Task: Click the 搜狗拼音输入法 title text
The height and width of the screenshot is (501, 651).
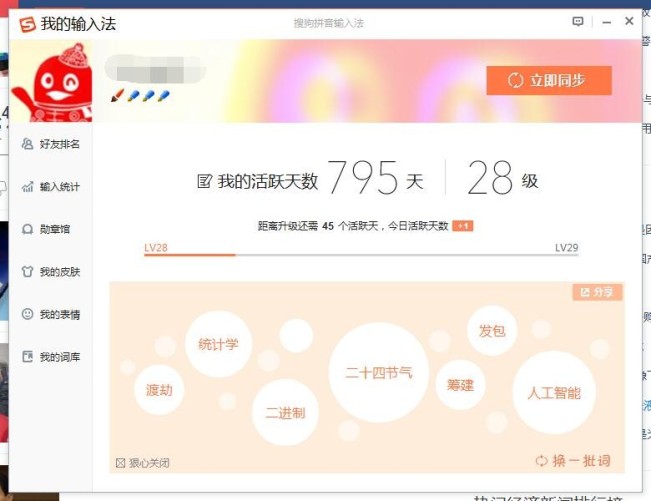Action: [329, 23]
